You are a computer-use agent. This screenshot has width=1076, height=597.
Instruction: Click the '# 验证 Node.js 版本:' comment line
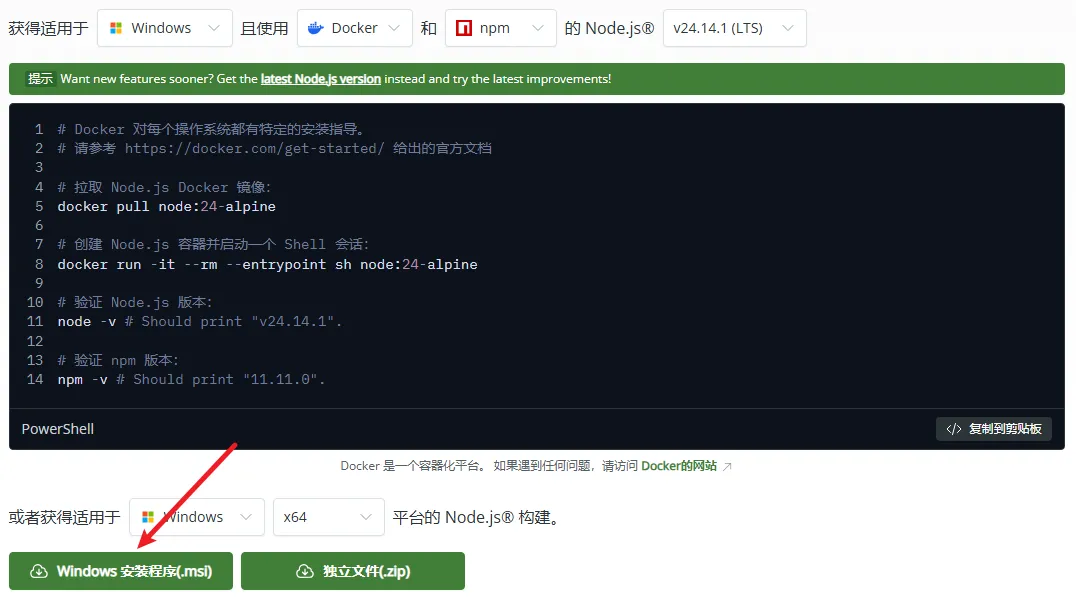pyautogui.click(x=135, y=303)
